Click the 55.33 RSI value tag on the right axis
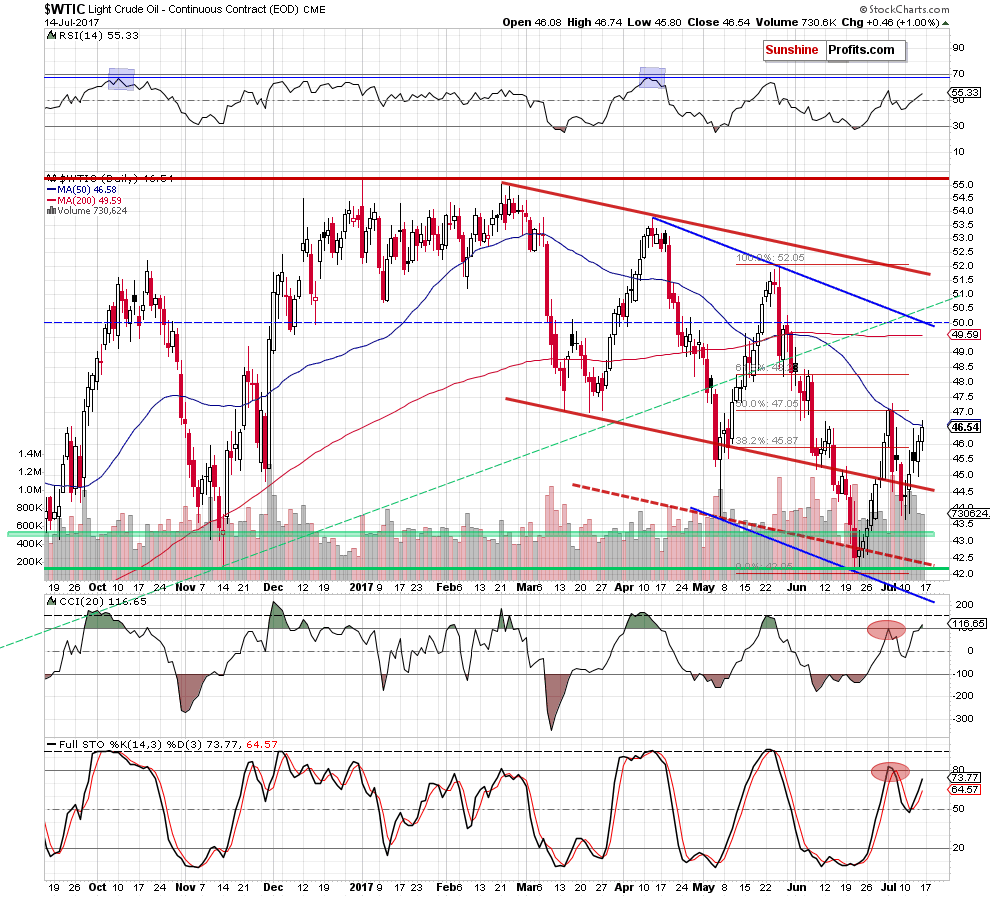This screenshot has width=990, height=897. pos(965,92)
